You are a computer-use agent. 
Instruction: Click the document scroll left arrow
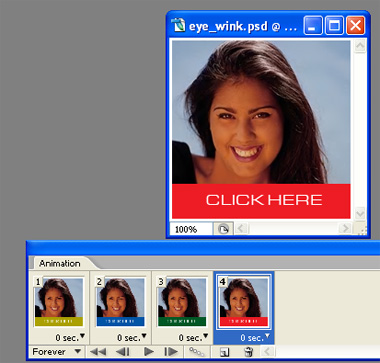point(242,229)
